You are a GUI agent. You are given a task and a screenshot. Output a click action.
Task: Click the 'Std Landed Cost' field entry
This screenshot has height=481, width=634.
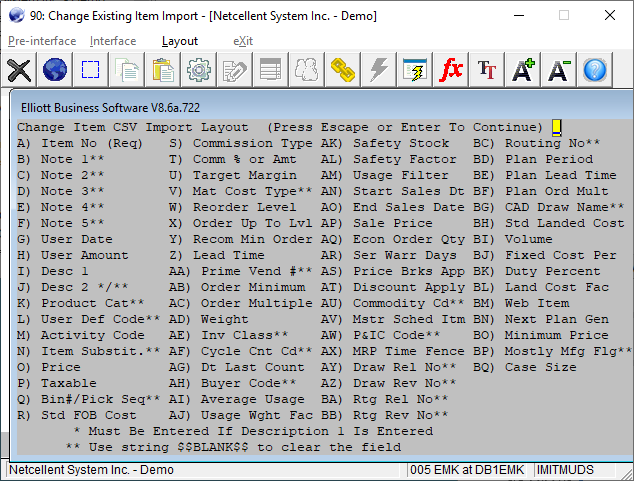pyautogui.click(x=549, y=224)
